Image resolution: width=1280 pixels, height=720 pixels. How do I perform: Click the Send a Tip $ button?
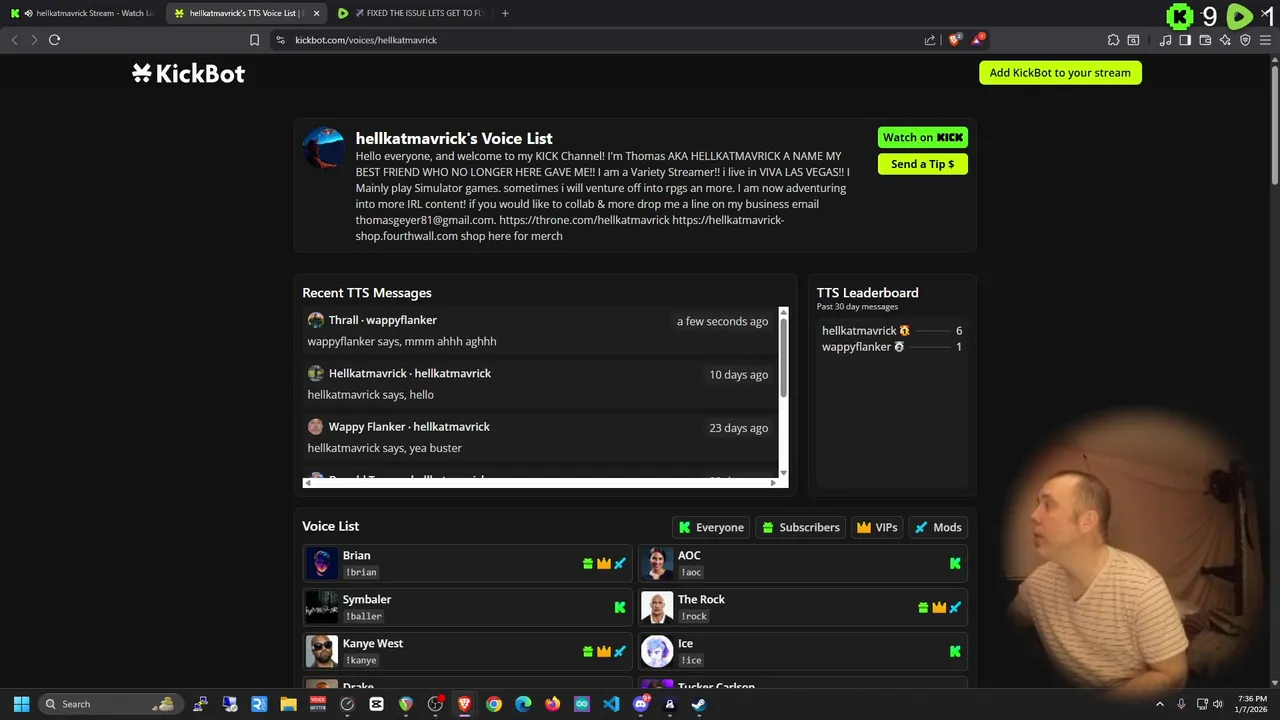coord(922,164)
